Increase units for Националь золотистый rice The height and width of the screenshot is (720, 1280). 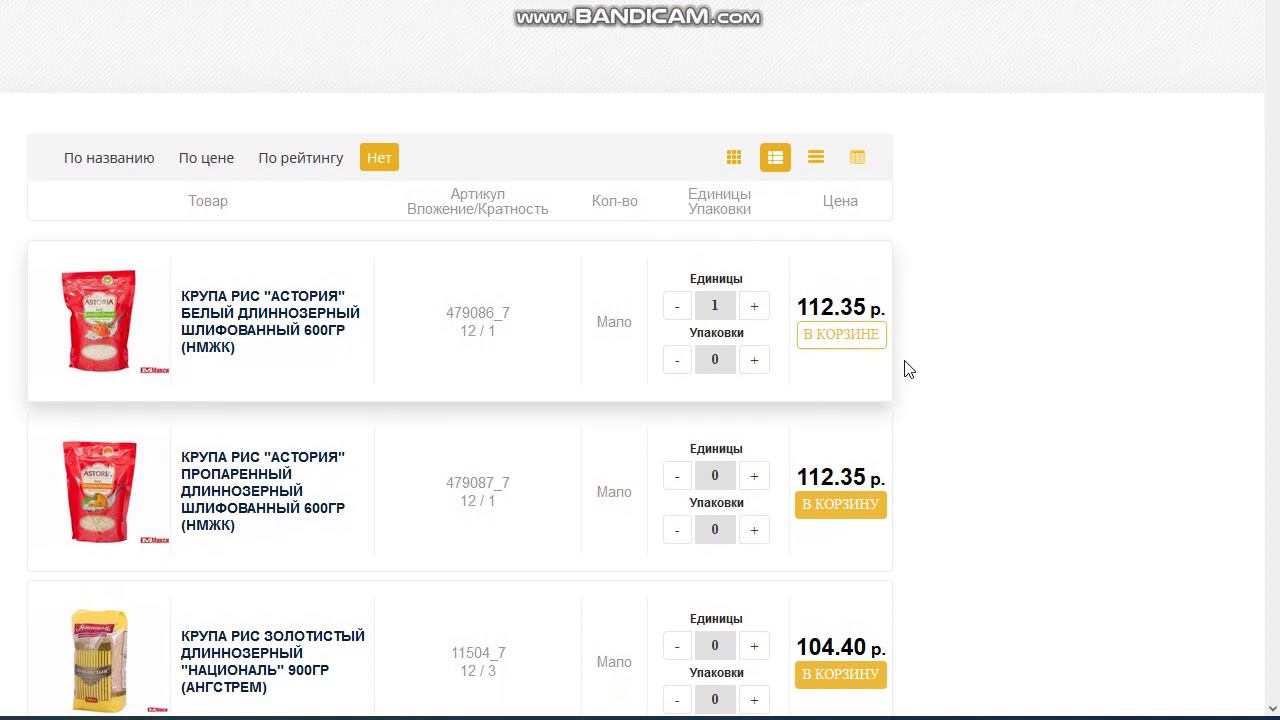pos(754,646)
